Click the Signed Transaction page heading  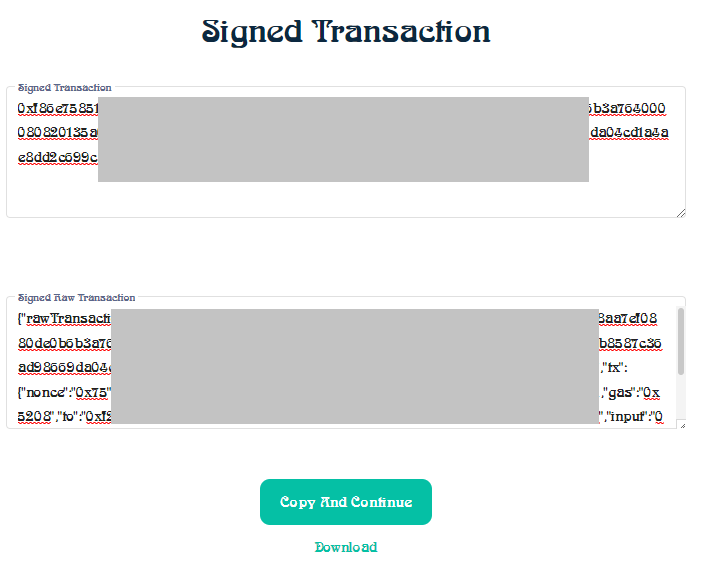tap(346, 32)
